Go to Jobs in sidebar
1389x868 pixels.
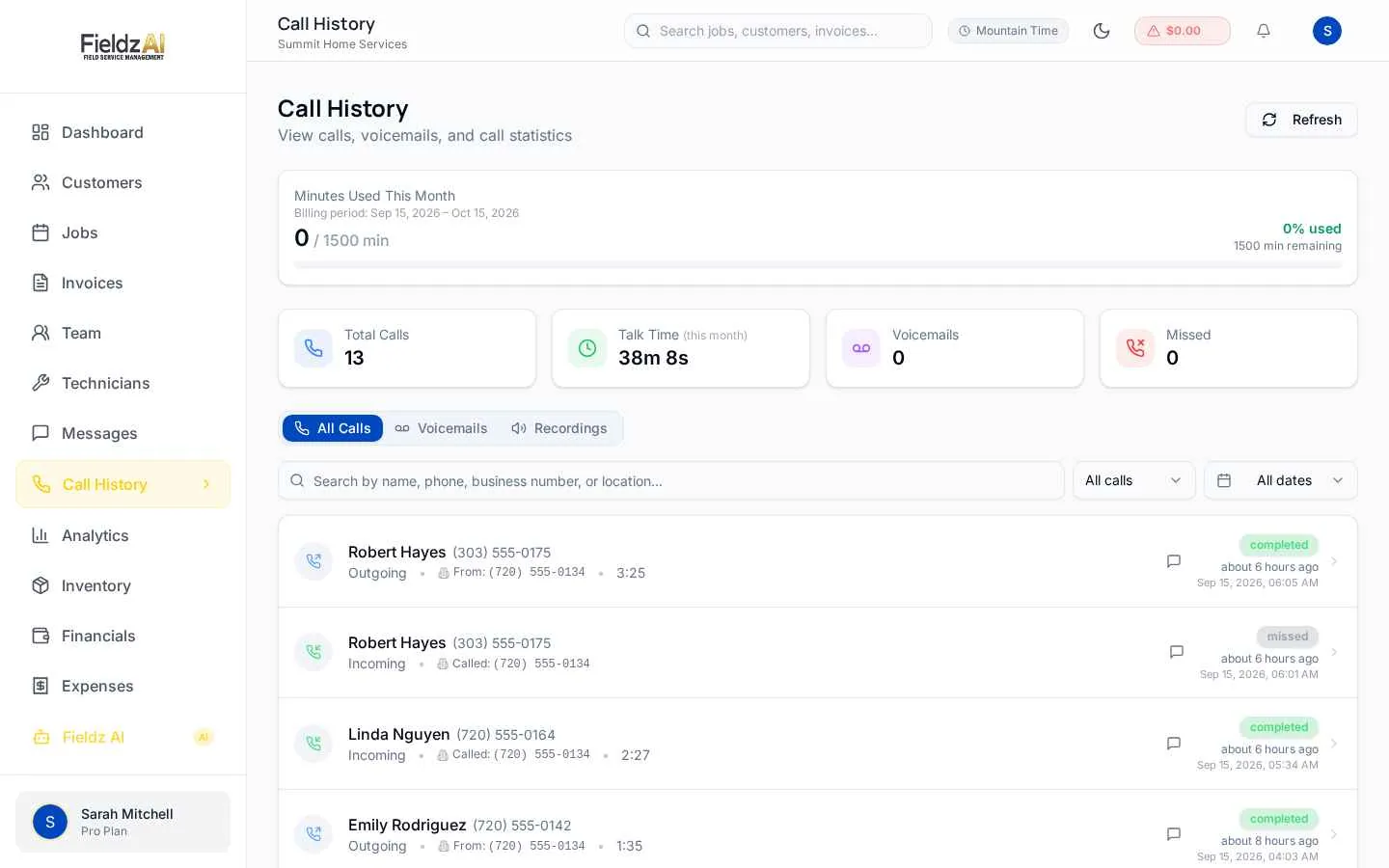tap(123, 232)
